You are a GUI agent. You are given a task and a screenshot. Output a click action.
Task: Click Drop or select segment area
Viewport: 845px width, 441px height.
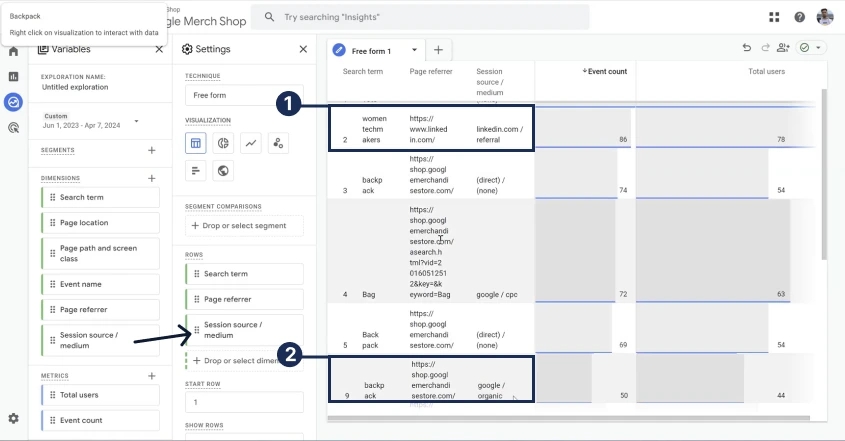[244, 226]
